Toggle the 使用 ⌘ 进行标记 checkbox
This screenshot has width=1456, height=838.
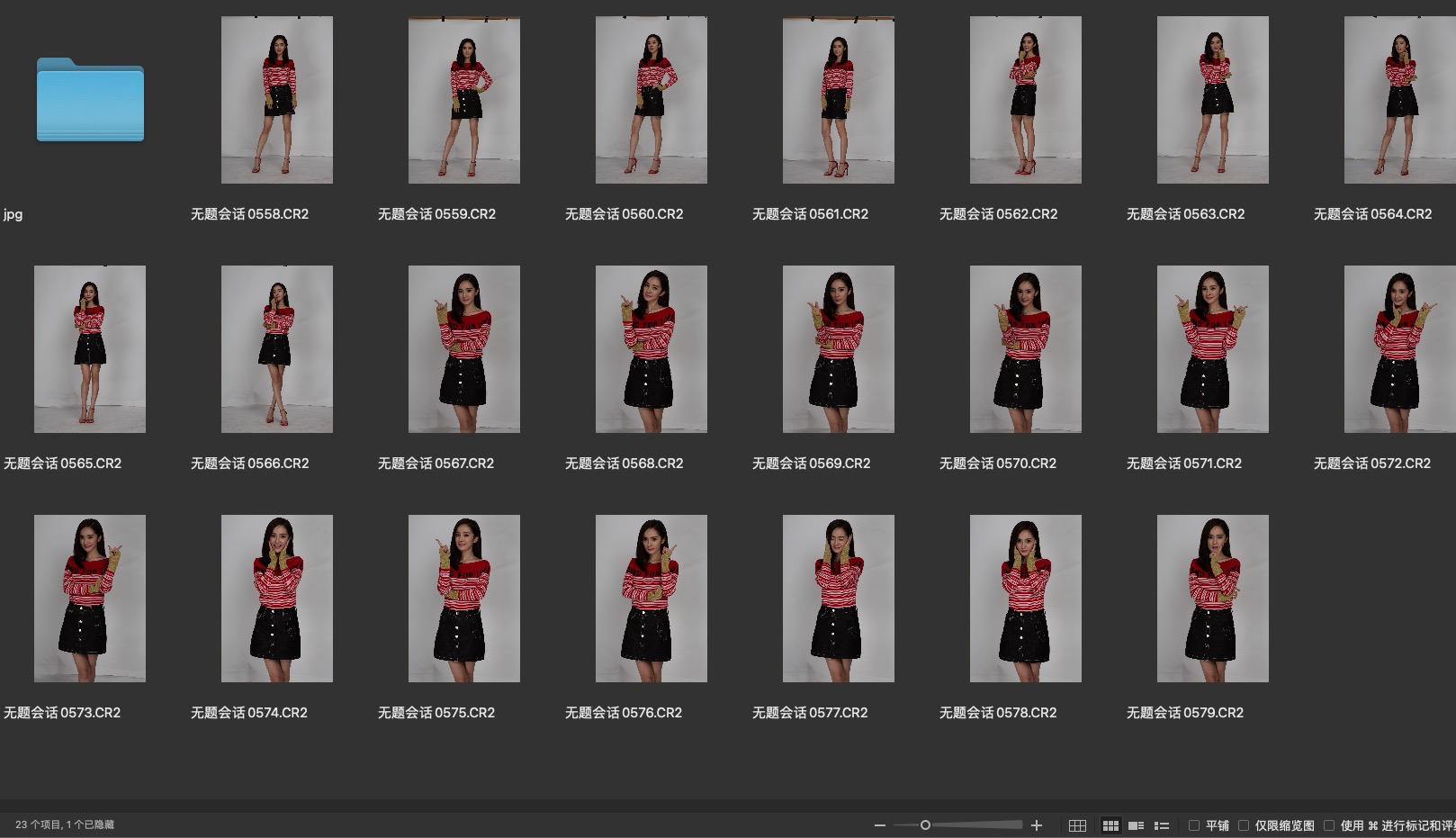(x=1328, y=825)
